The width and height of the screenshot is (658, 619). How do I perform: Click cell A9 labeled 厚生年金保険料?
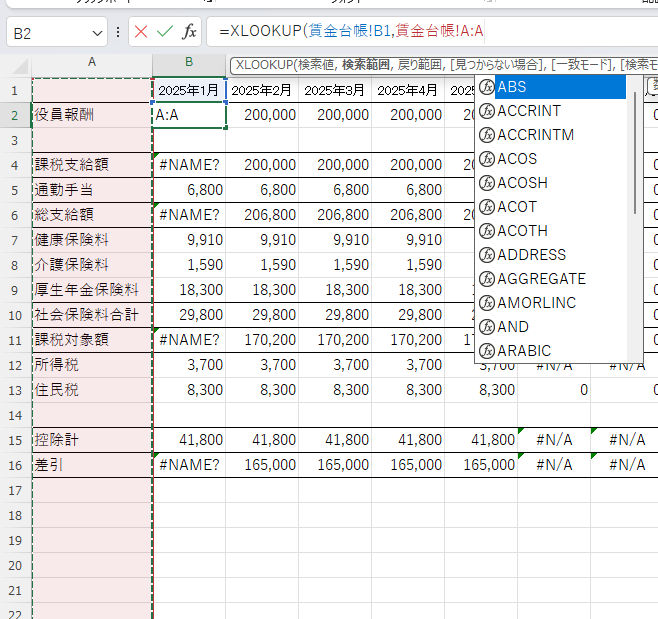92,290
